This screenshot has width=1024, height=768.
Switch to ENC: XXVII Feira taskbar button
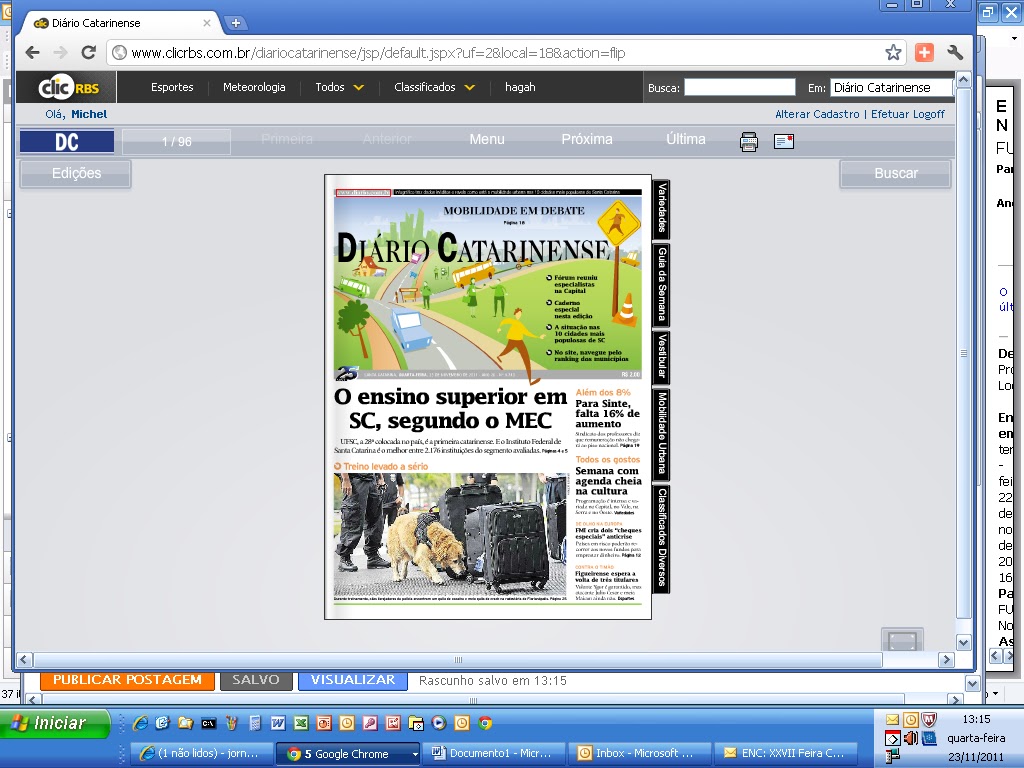click(785, 754)
